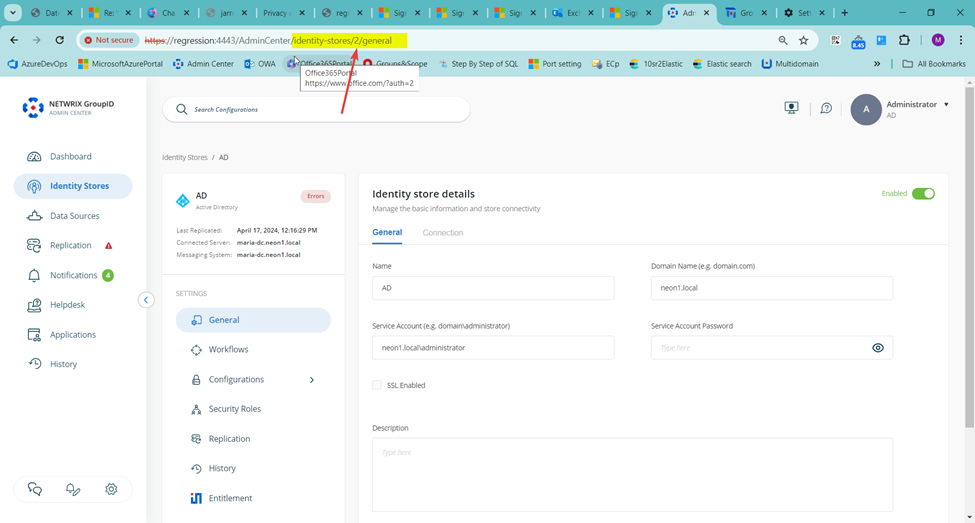Open a new browser tab

(x=844, y=12)
